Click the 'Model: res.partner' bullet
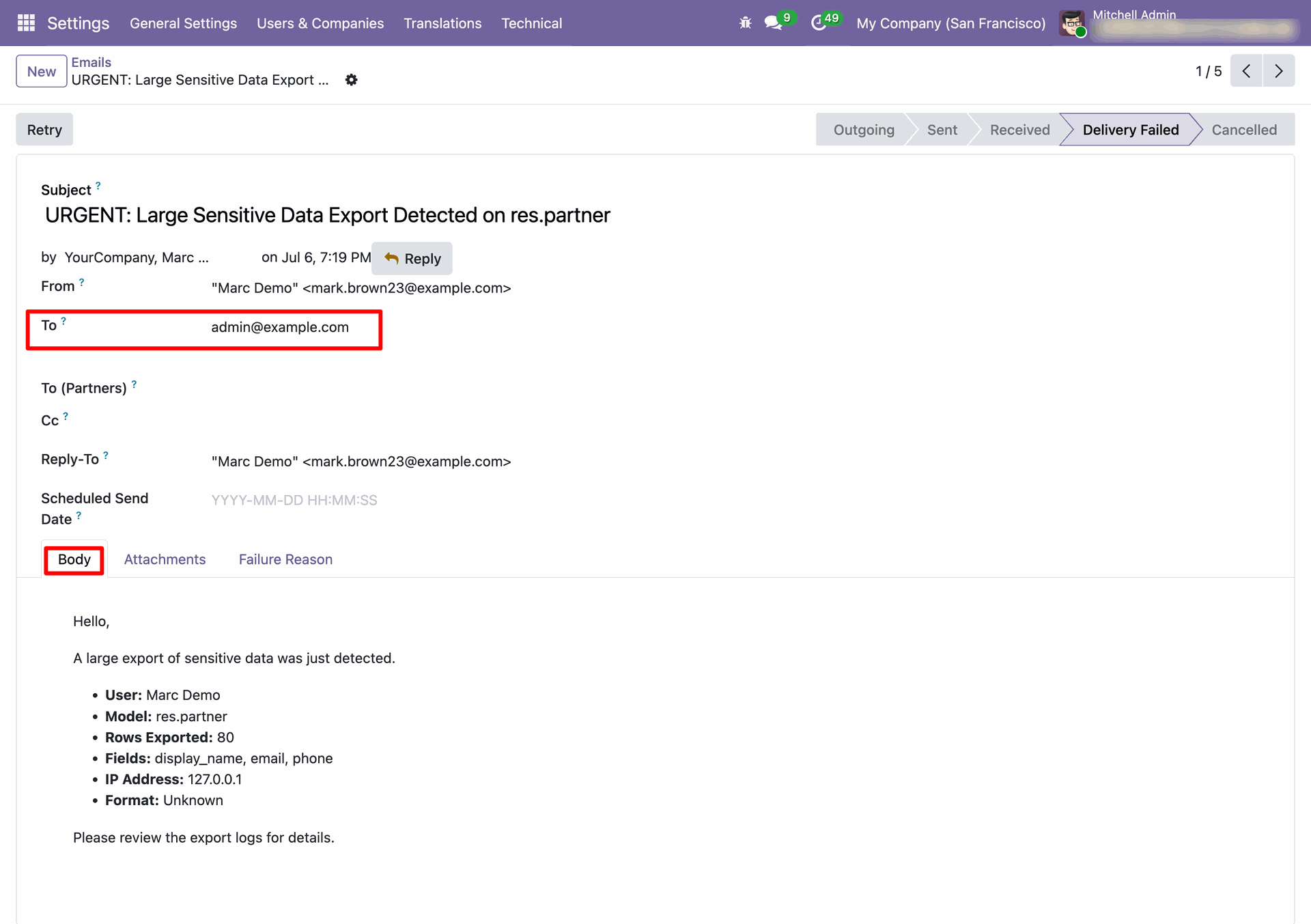1311x924 pixels. click(166, 716)
